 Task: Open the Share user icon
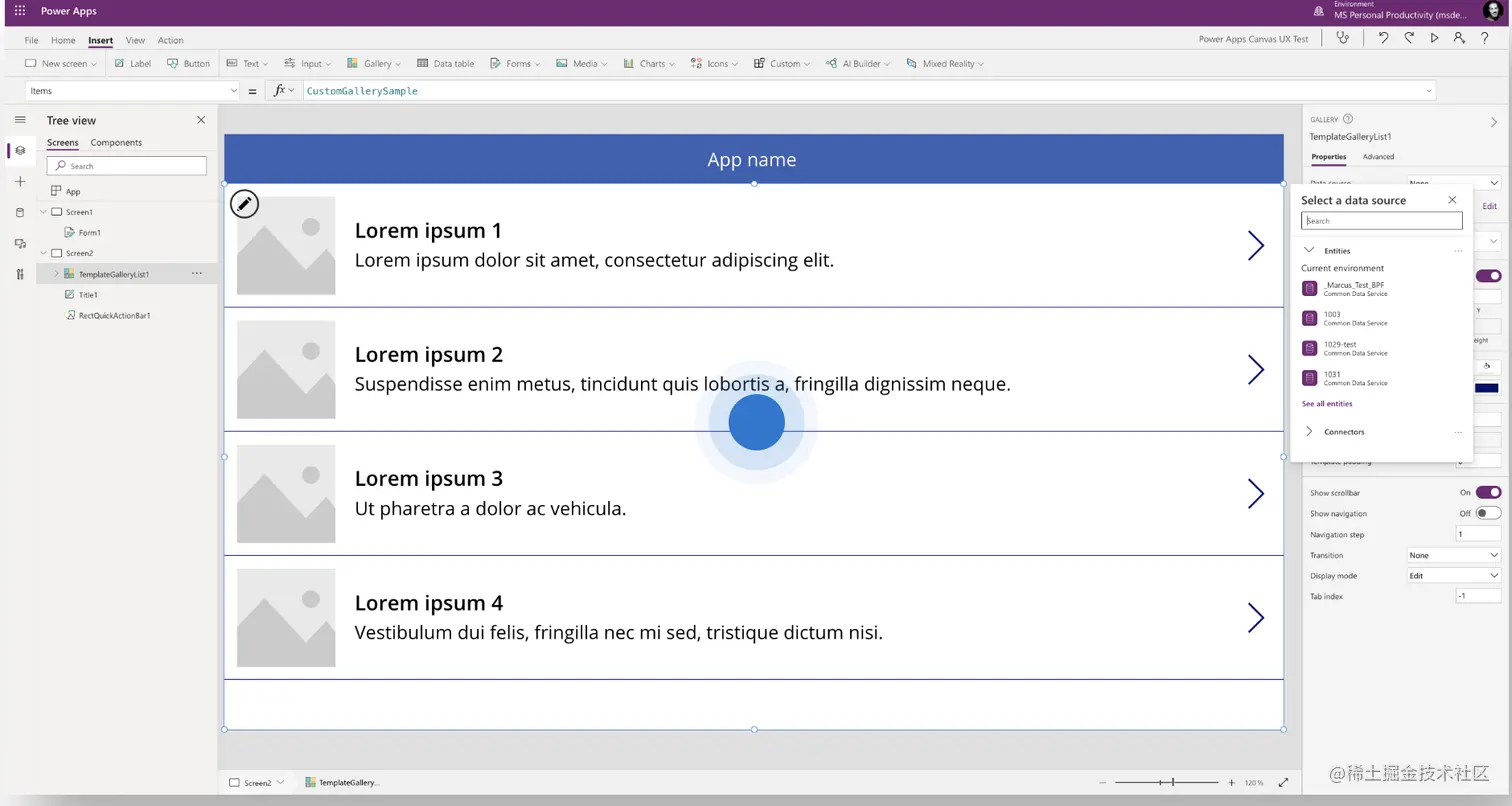(x=1459, y=38)
